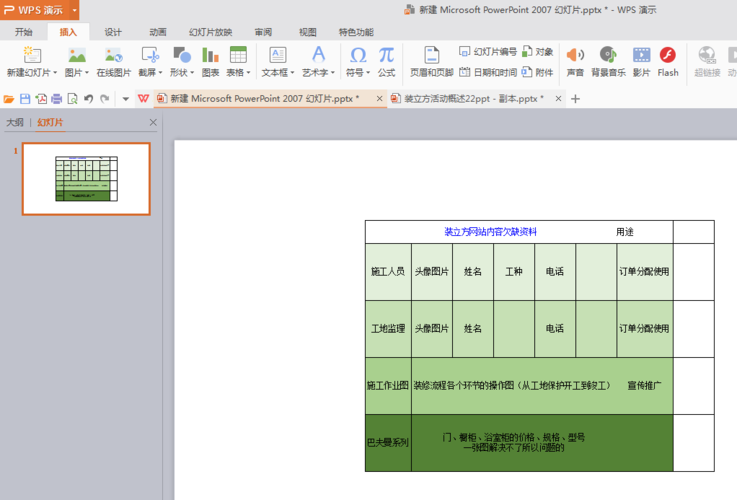The height and width of the screenshot is (500, 737).
Task: Click the hyperlink 超链接 icon
Action: coord(707,55)
